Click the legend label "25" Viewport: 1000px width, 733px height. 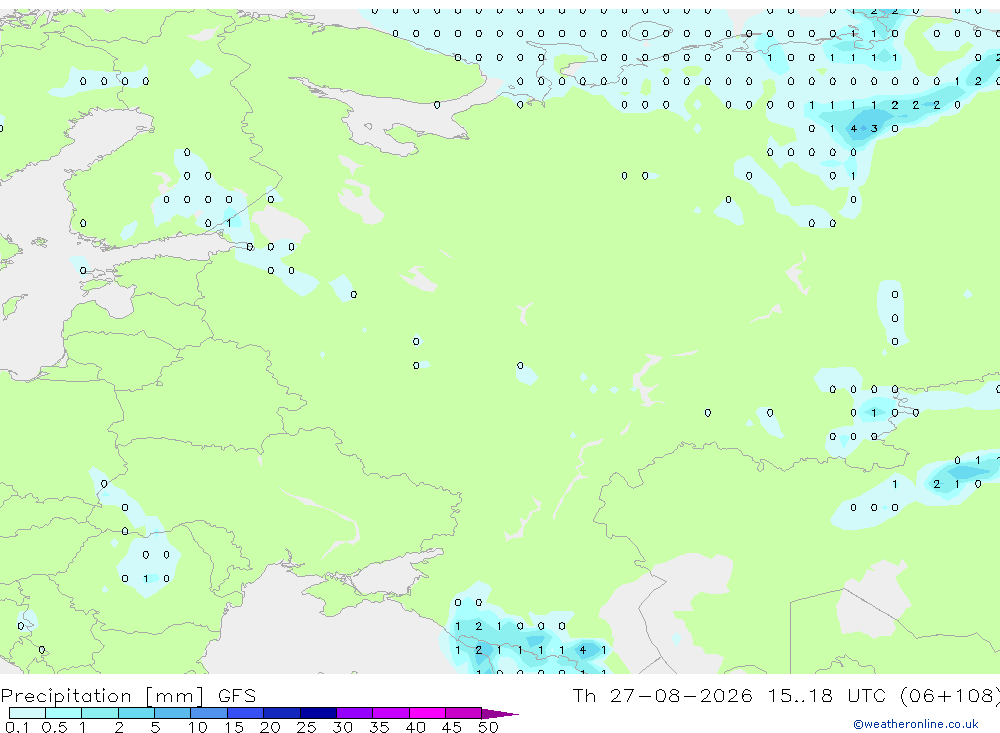coord(307,727)
